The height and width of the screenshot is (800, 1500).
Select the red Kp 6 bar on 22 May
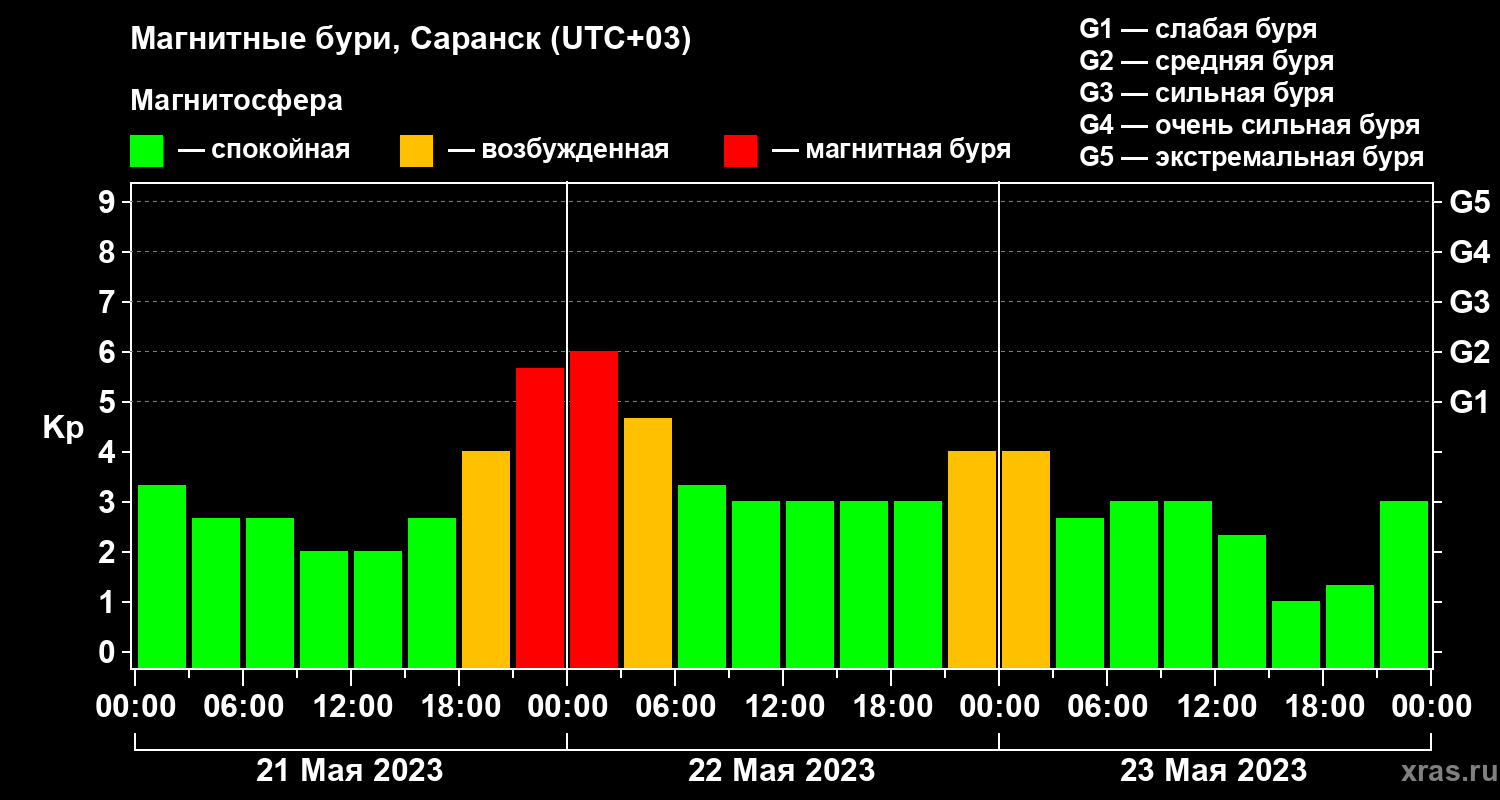(594, 509)
